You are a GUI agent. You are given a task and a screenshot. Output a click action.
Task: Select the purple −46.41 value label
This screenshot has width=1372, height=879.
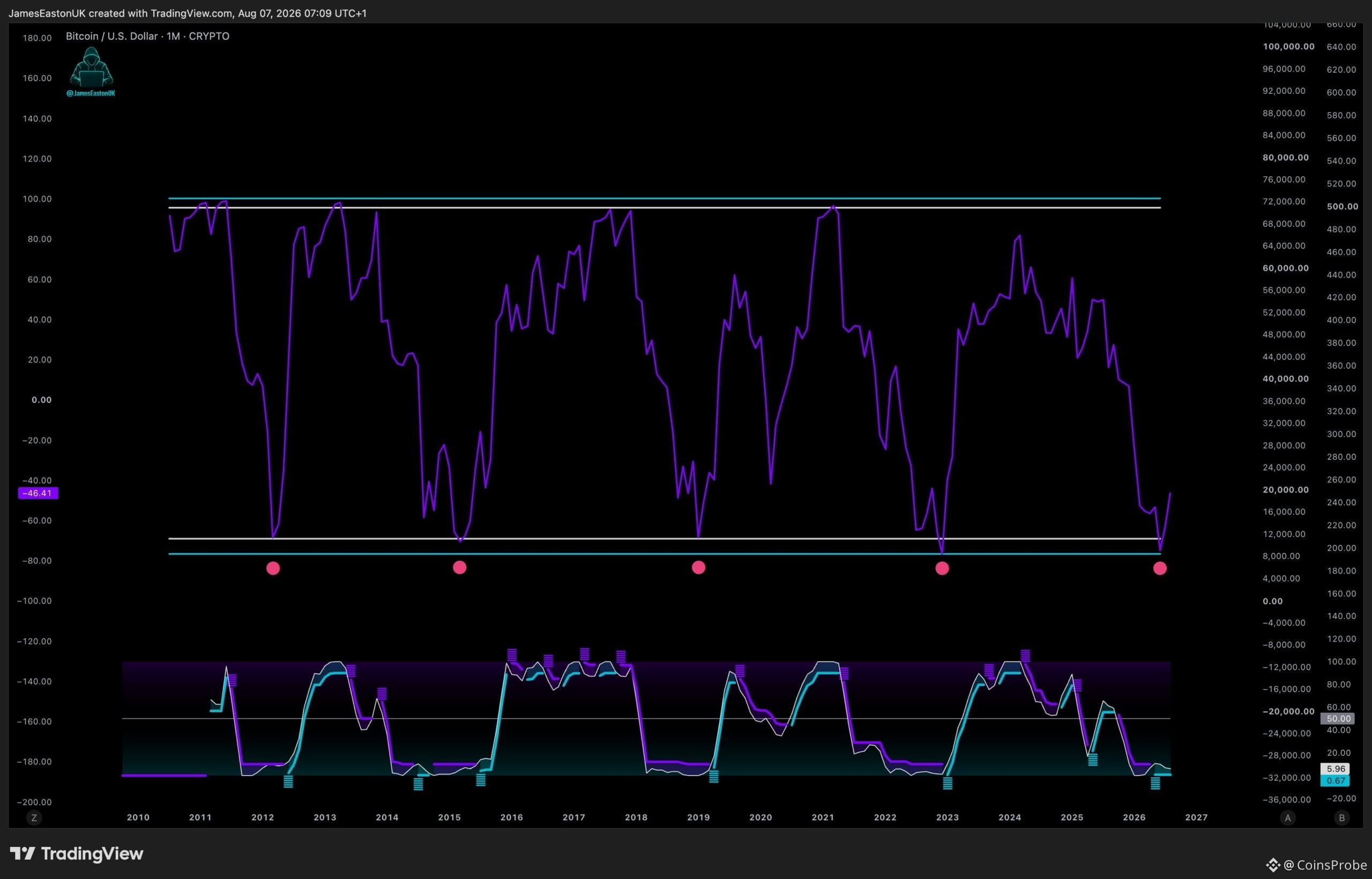tap(38, 493)
